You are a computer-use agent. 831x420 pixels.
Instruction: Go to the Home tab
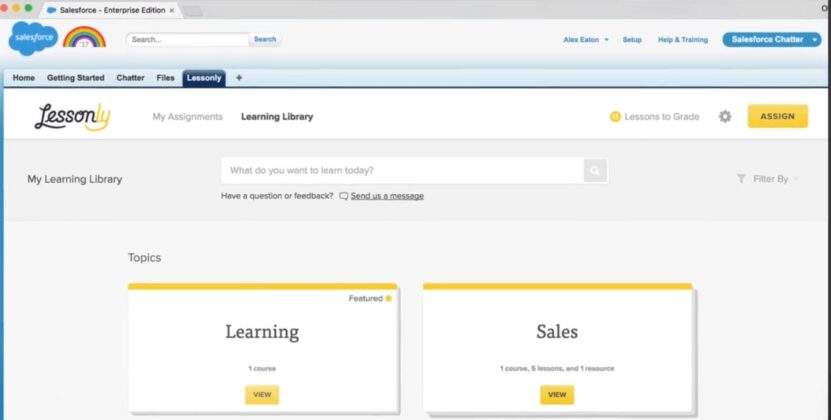(24, 78)
